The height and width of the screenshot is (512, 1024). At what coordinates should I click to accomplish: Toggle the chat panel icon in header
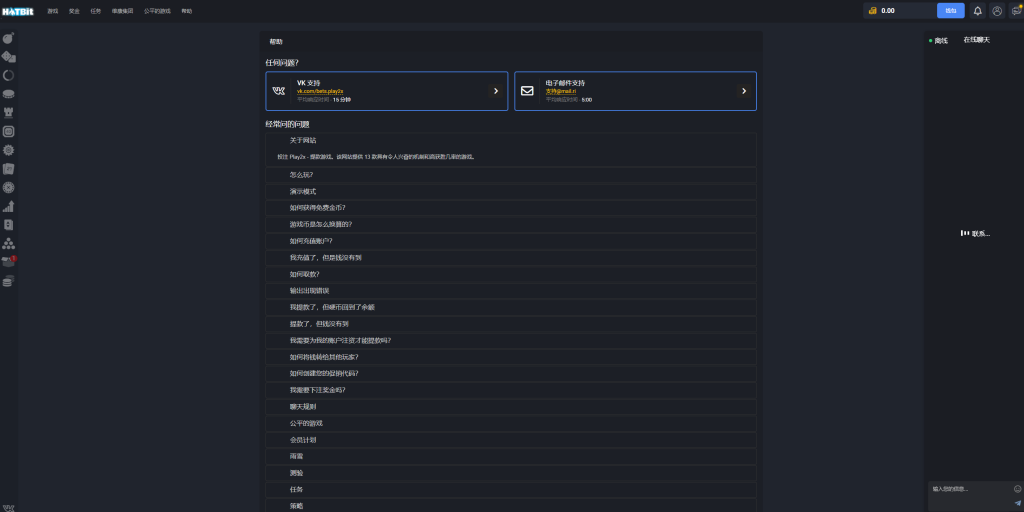pos(1016,10)
